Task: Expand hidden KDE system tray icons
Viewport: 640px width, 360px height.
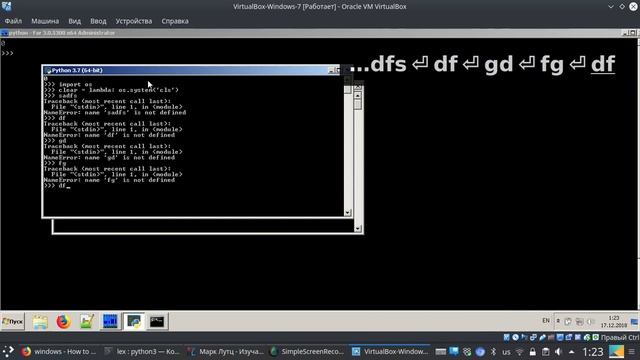Action: click(x=572, y=352)
